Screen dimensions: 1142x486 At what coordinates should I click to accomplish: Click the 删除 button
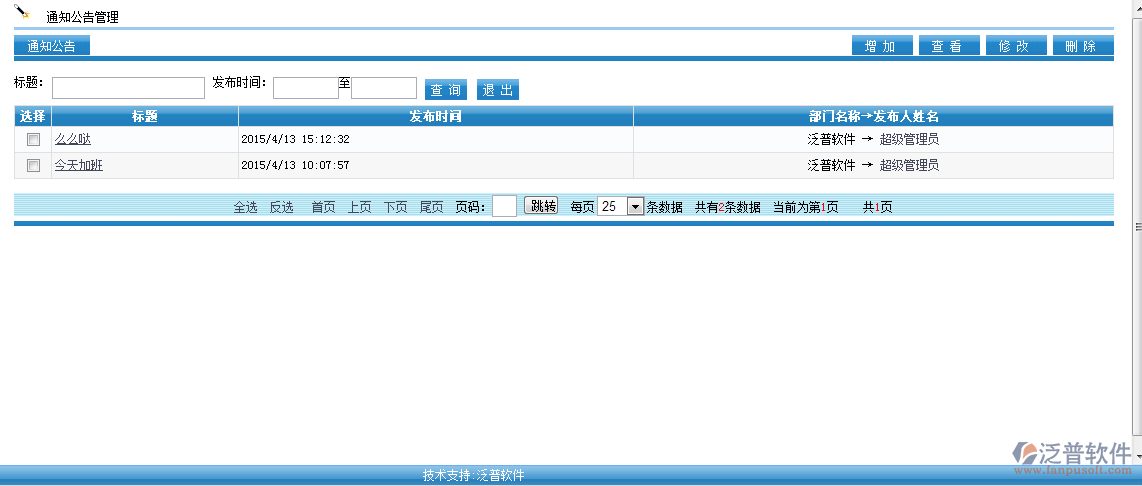(1083, 46)
